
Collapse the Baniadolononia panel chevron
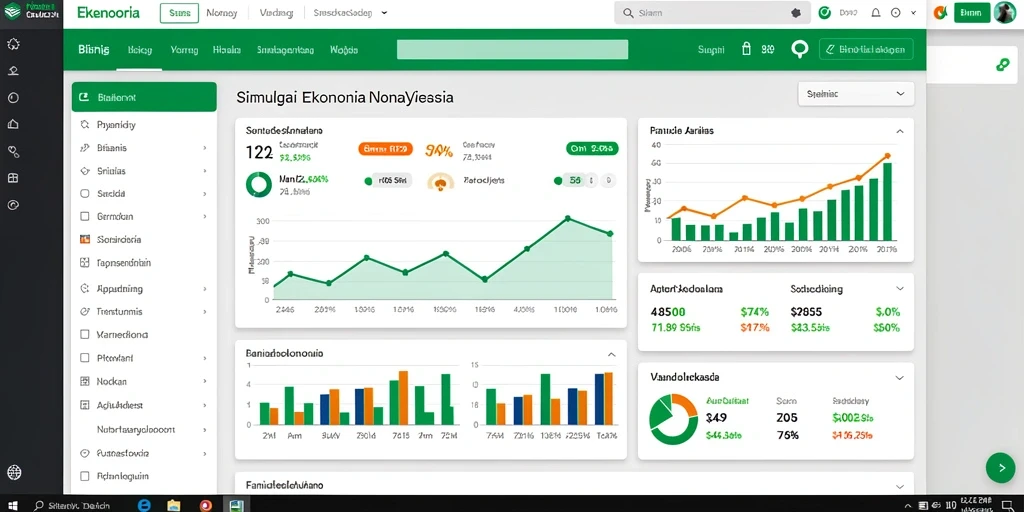611,355
